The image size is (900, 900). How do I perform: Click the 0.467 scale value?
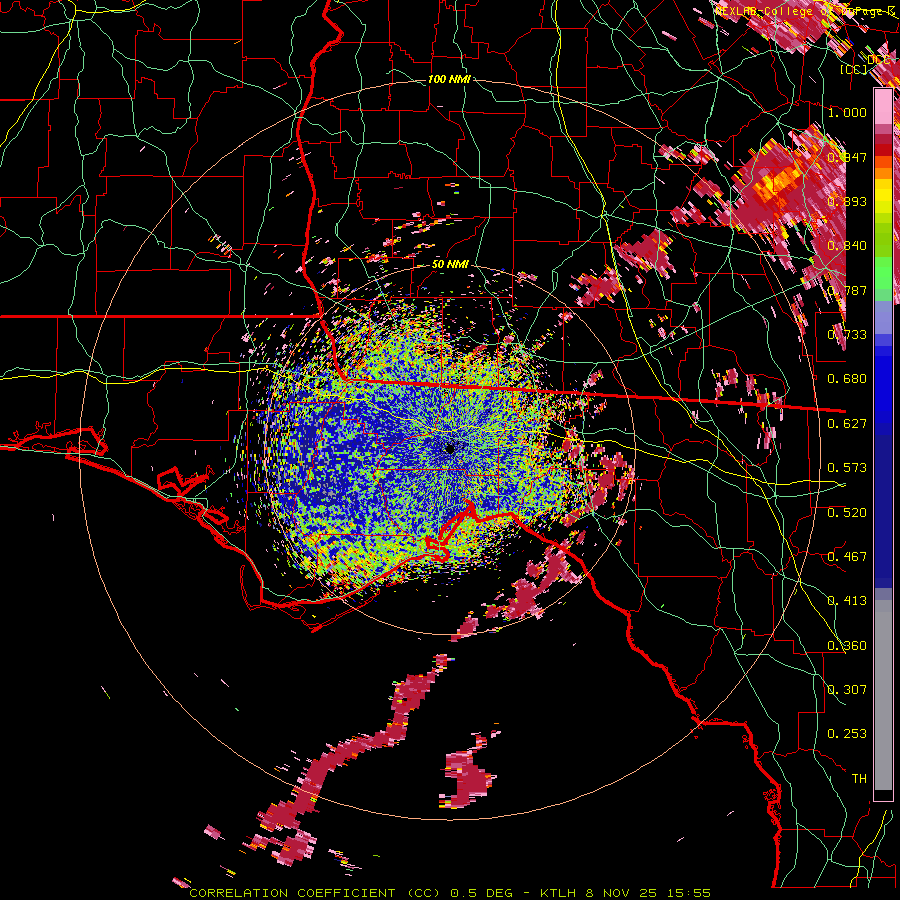pyautogui.click(x=847, y=557)
